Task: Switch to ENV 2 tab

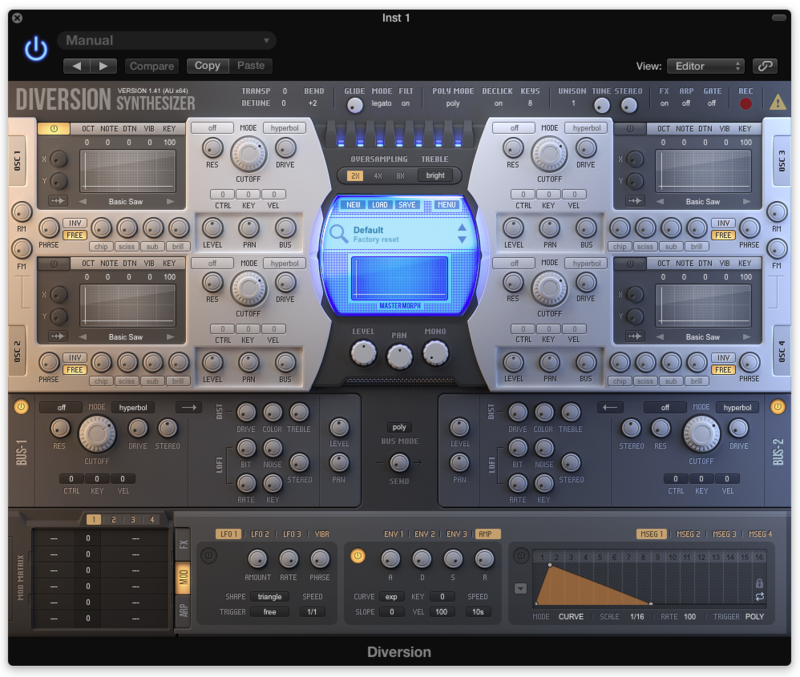Action: (424, 534)
